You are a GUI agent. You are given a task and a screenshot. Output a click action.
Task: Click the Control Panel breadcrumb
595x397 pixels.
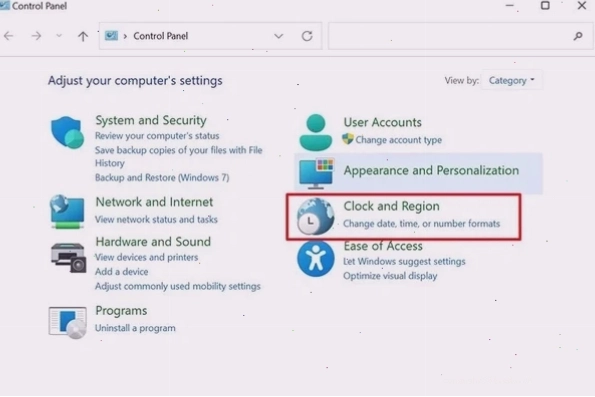(x=161, y=36)
